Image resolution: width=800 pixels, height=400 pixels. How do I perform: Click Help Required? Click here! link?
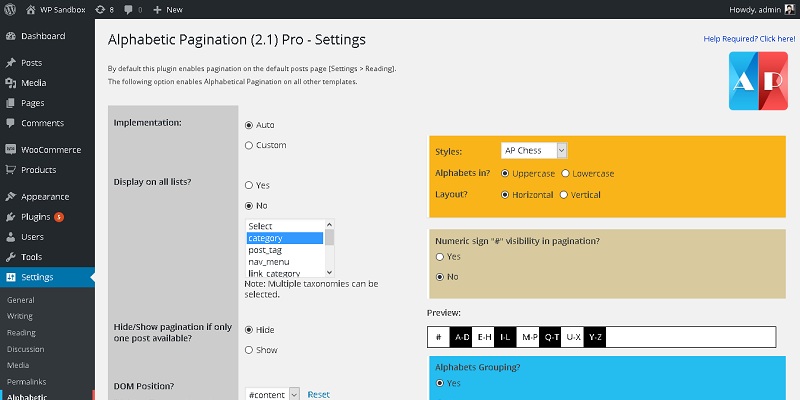point(749,39)
